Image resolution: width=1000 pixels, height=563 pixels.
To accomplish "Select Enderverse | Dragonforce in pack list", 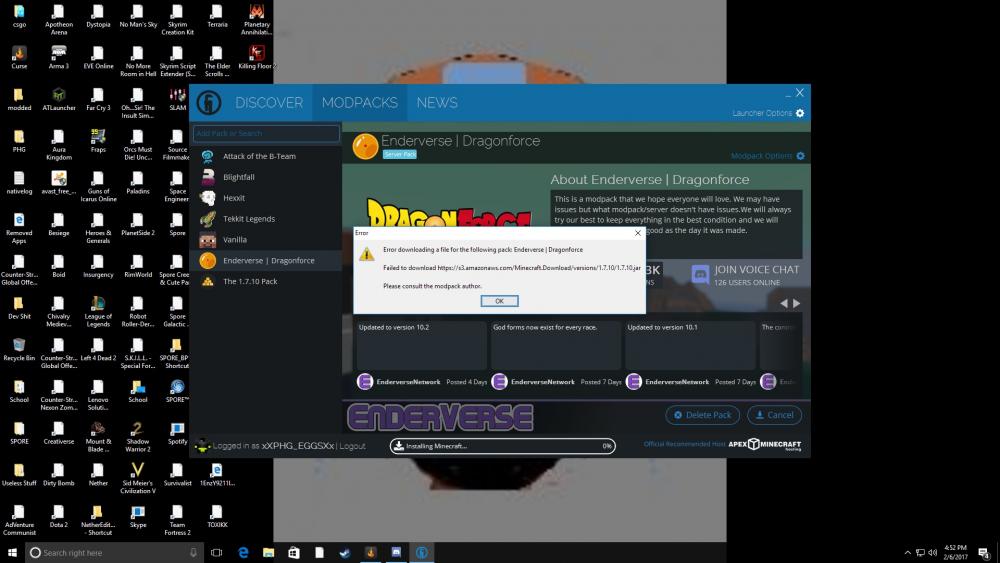I will tap(266, 260).
